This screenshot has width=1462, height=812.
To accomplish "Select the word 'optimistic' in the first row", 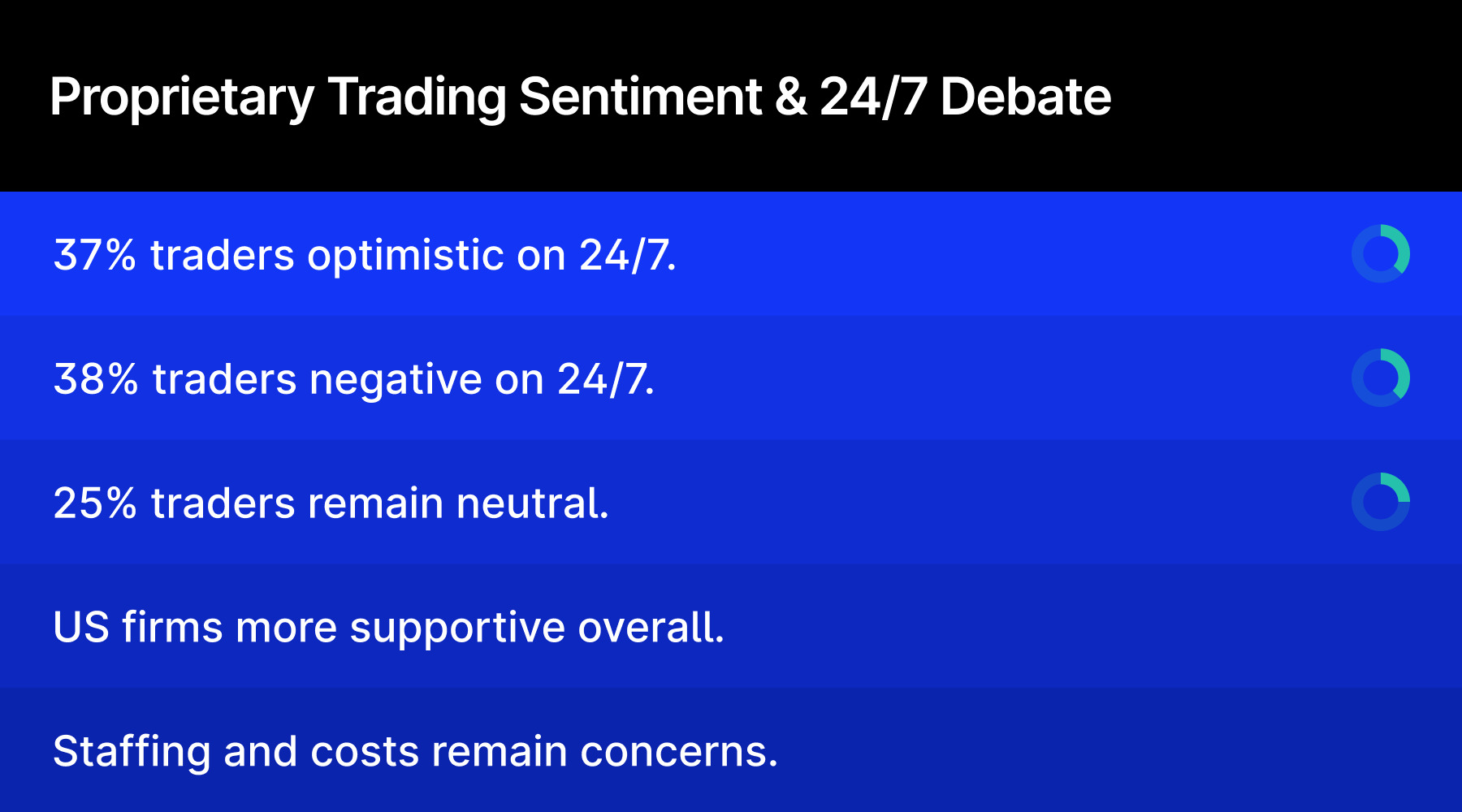I will point(405,255).
